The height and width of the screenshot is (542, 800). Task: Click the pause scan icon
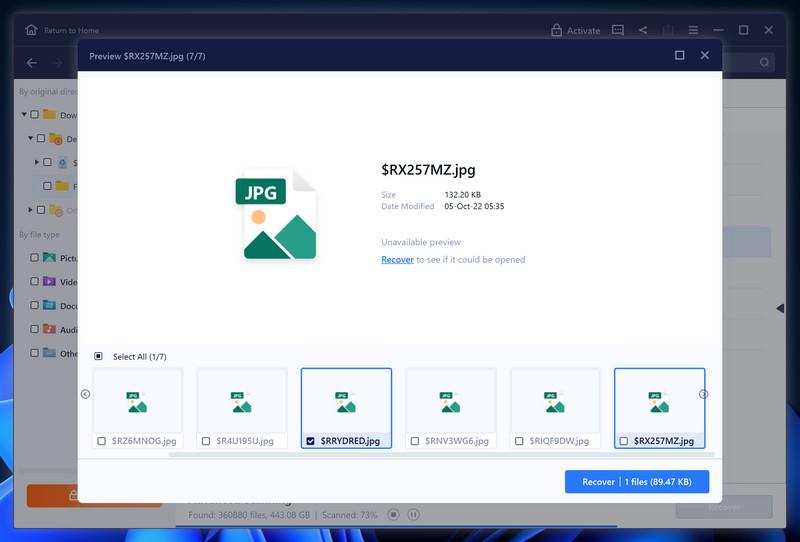click(413, 514)
